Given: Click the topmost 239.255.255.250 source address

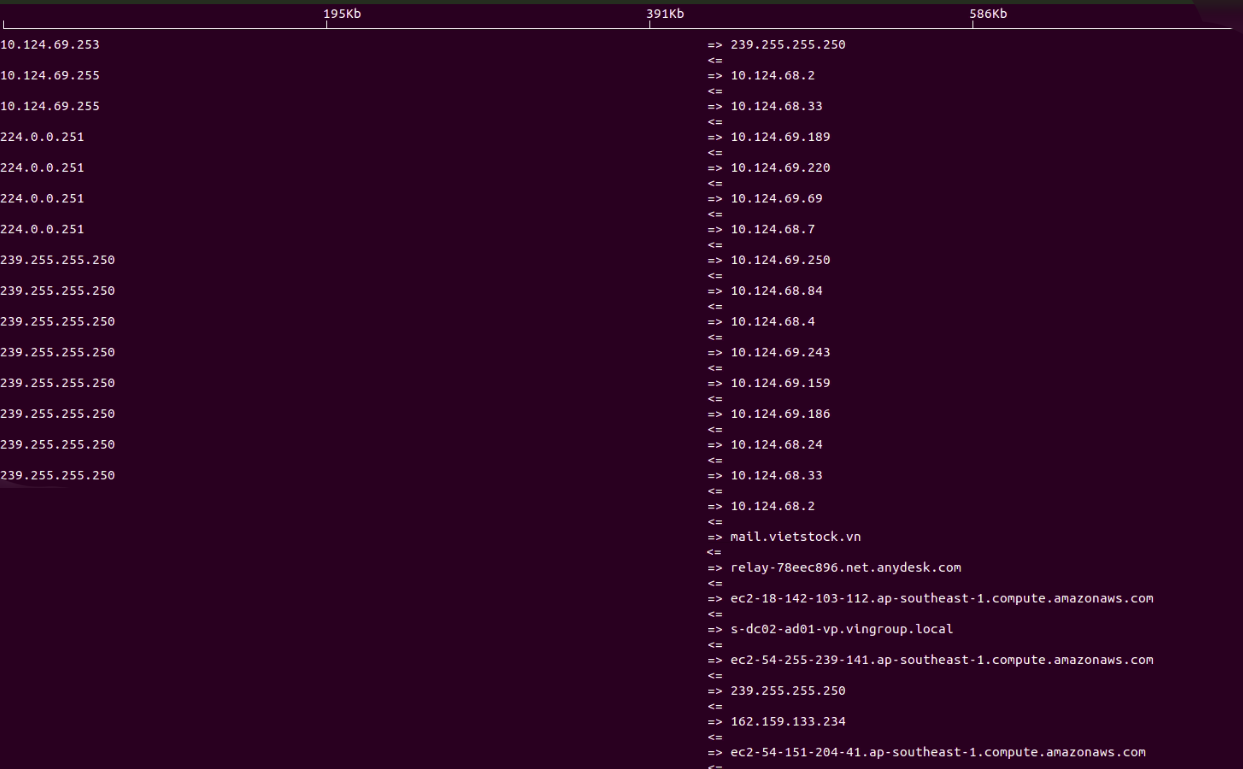Looking at the screenshot, I should click(x=57, y=259).
